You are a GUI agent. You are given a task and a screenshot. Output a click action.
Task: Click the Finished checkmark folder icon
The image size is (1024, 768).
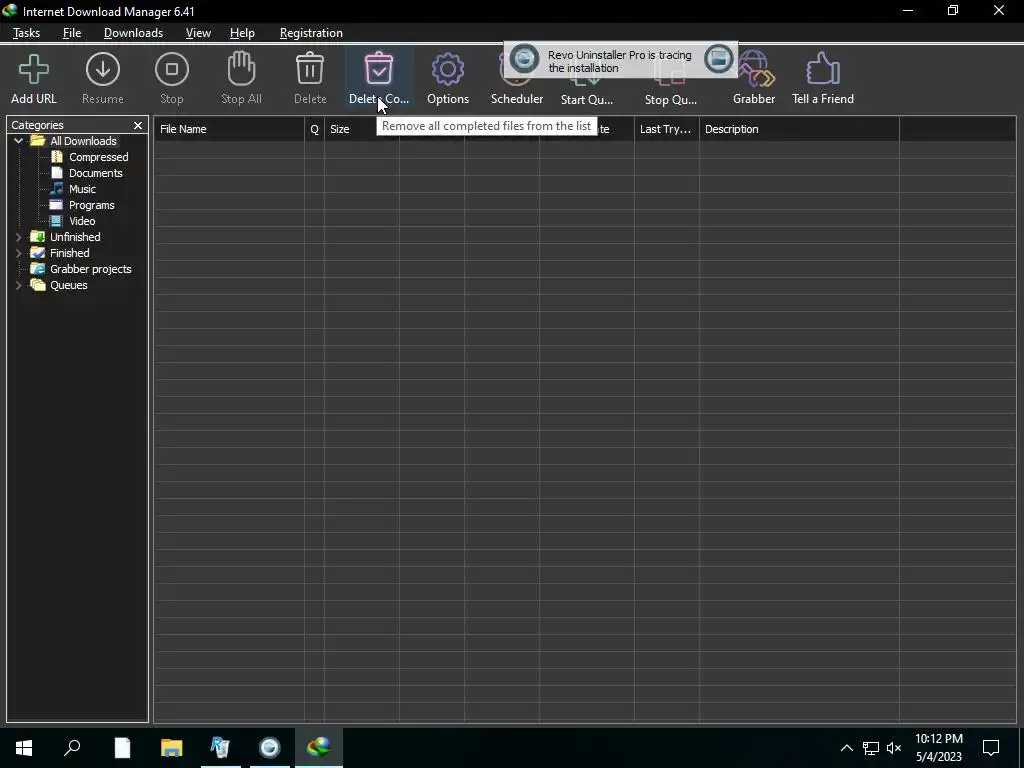pyautogui.click(x=38, y=253)
